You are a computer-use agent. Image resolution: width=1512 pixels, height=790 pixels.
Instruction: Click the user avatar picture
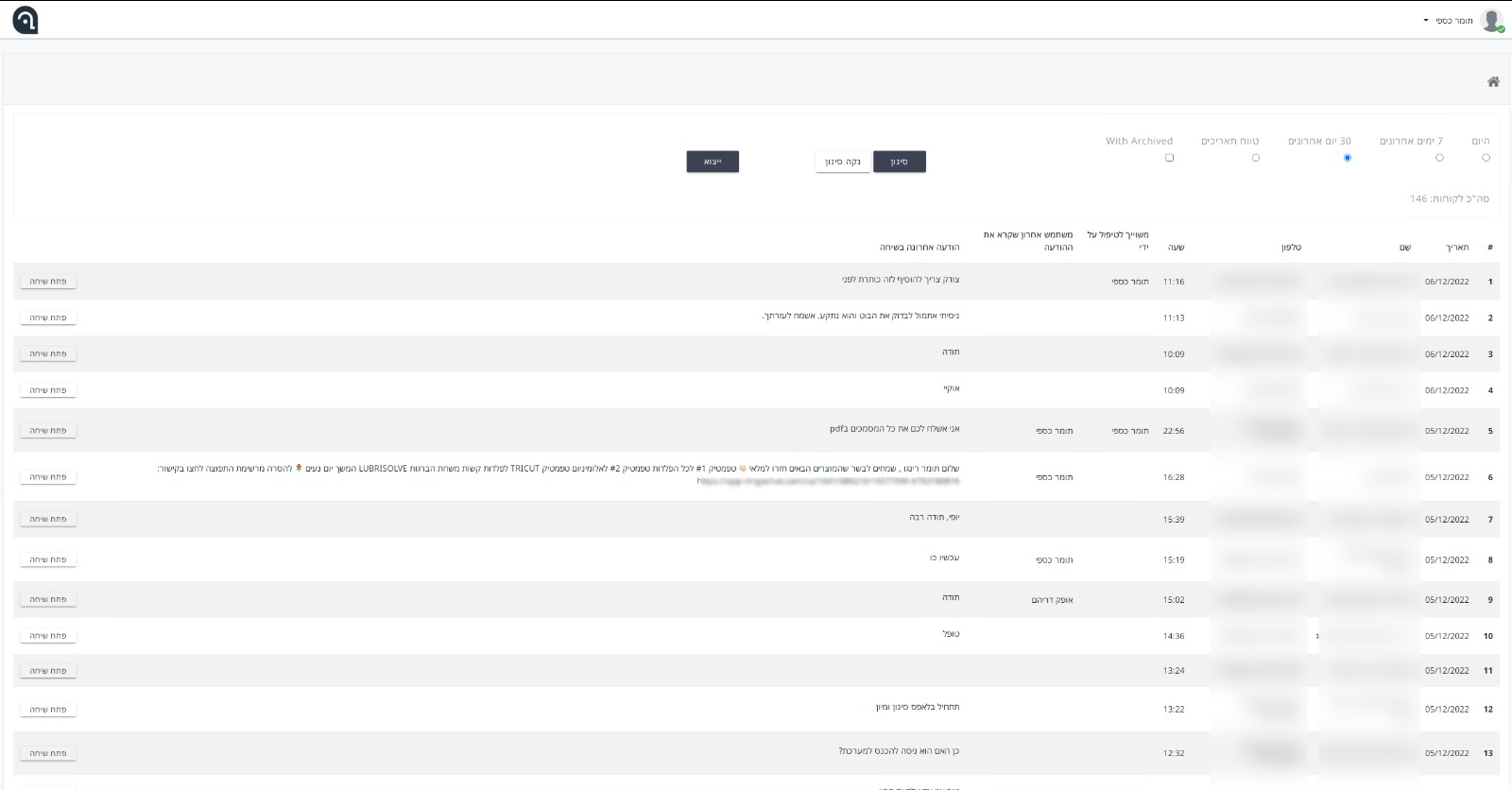point(1492,21)
